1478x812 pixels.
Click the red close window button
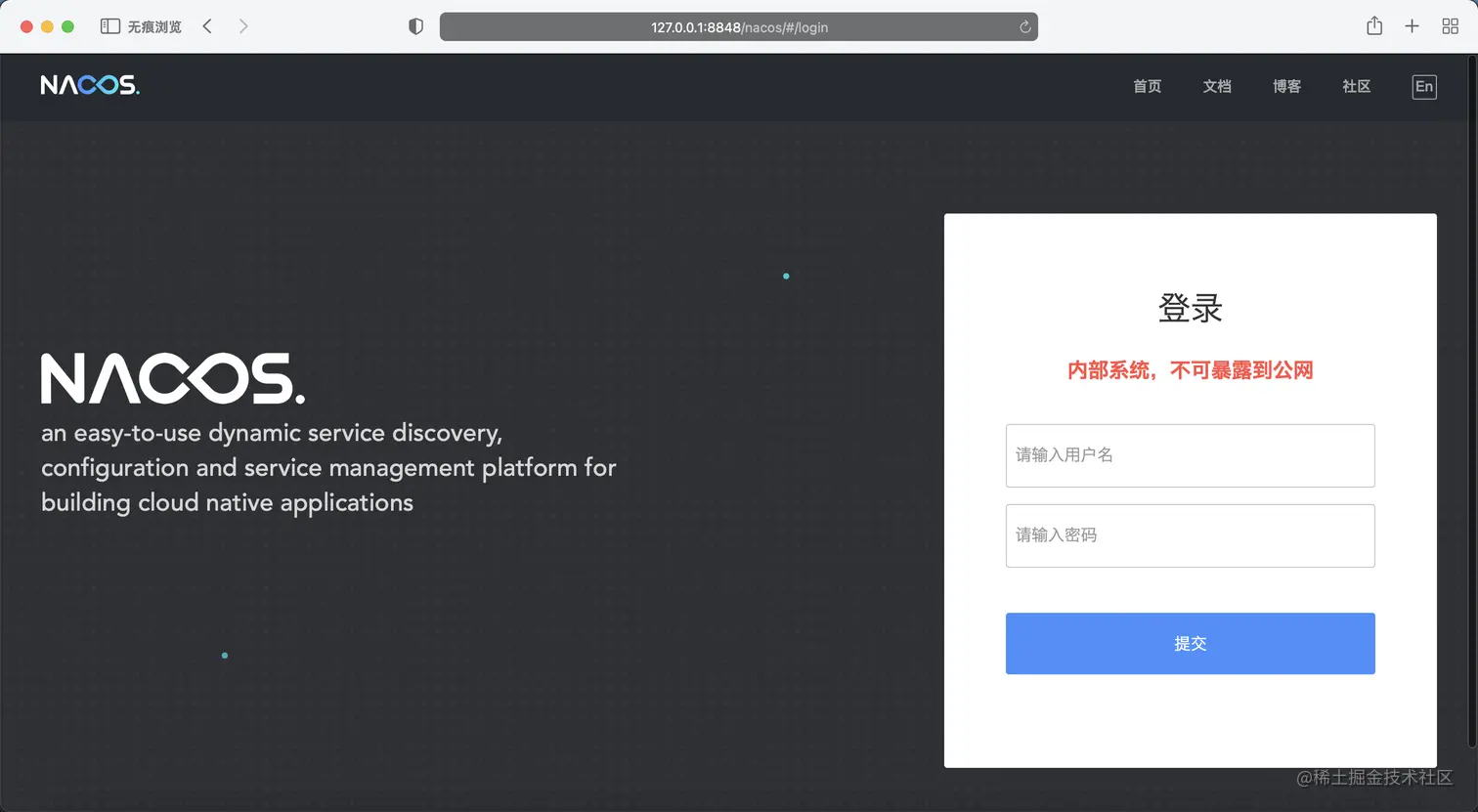coord(26,26)
